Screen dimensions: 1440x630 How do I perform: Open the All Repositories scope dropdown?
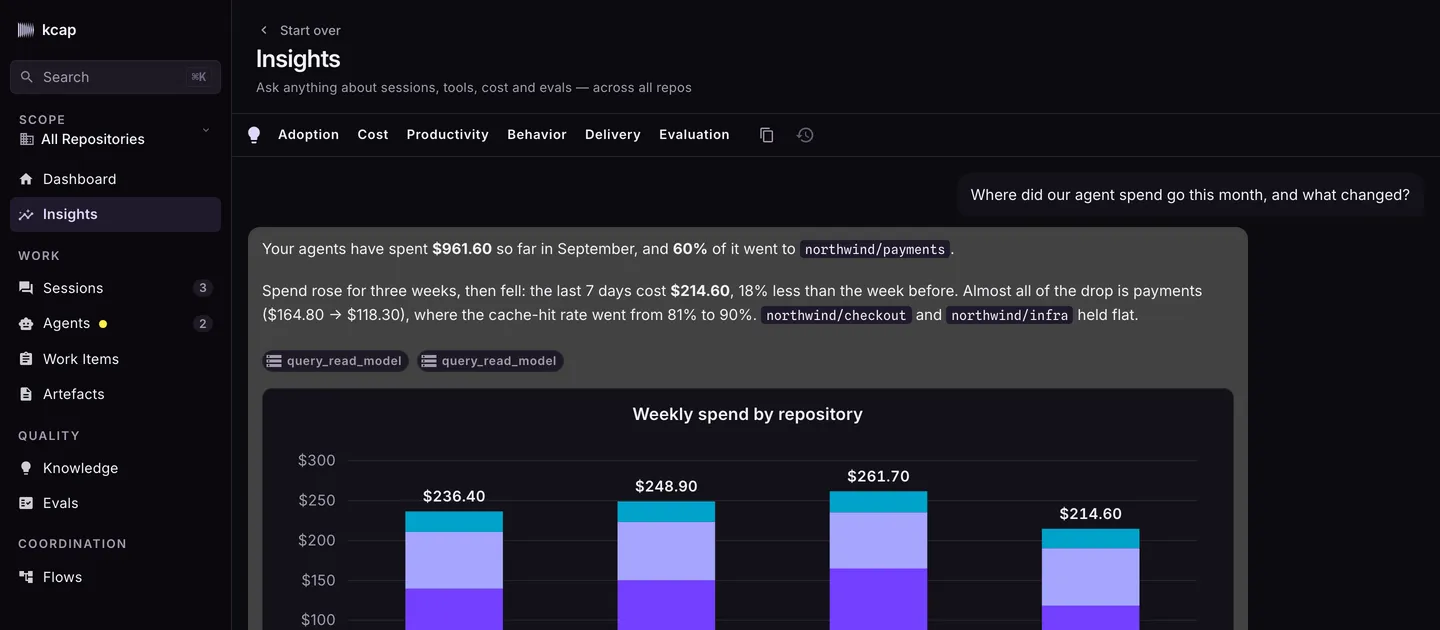[115, 130]
